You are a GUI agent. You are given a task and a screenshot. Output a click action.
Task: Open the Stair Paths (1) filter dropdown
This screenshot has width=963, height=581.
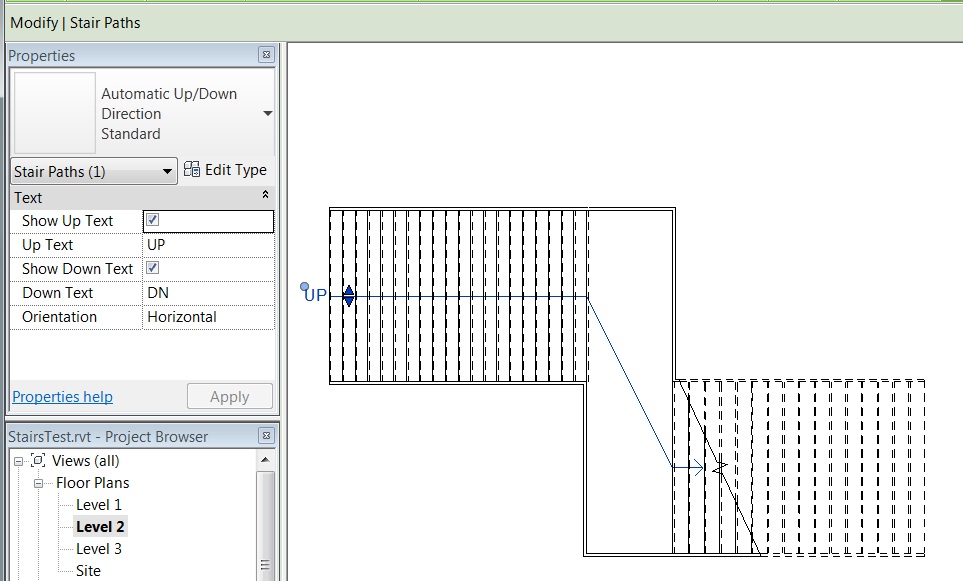click(94, 171)
